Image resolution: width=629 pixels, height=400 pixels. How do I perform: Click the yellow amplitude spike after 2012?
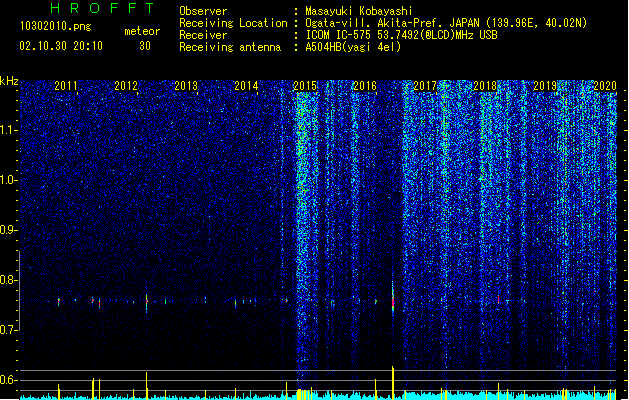(146, 386)
